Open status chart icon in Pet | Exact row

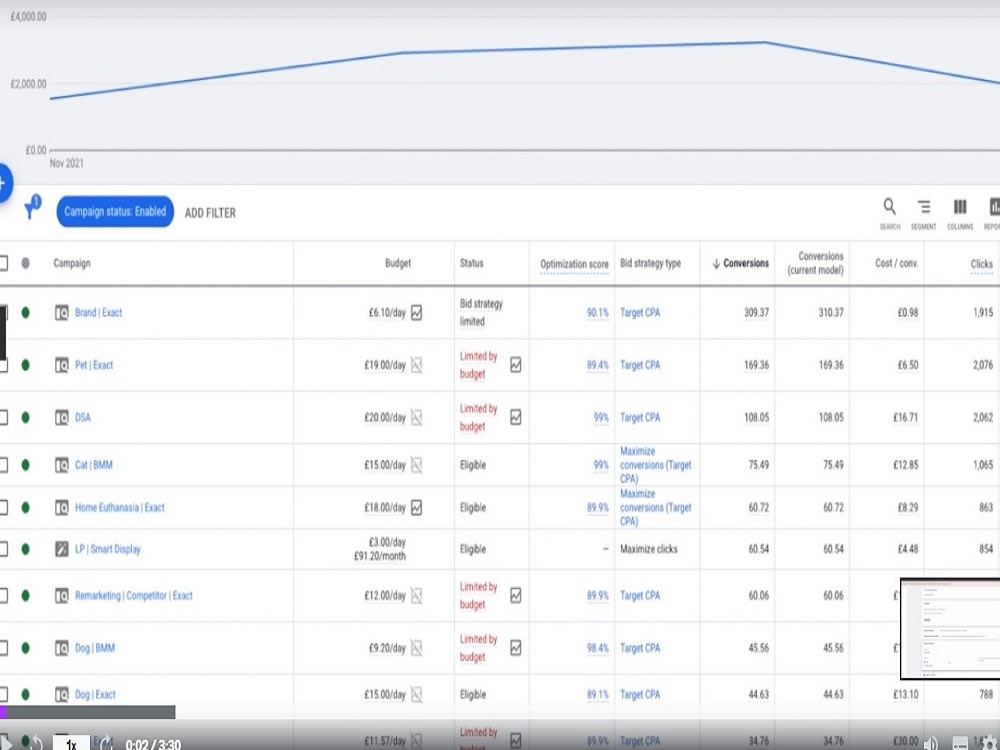pos(515,365)
